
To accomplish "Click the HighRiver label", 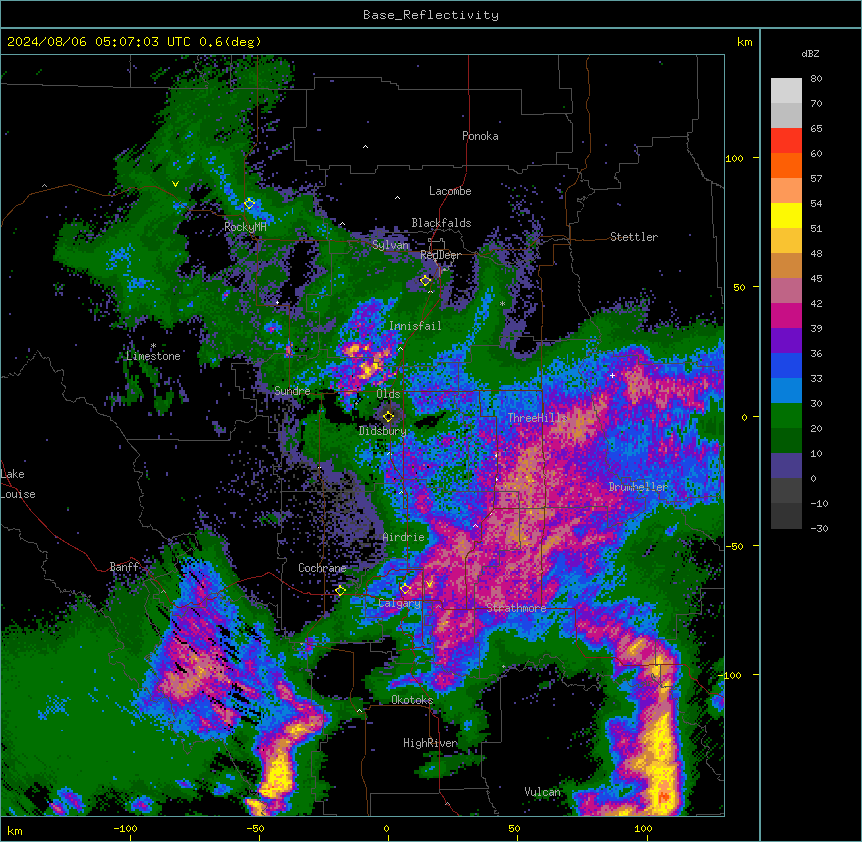I will click(430, 743).
